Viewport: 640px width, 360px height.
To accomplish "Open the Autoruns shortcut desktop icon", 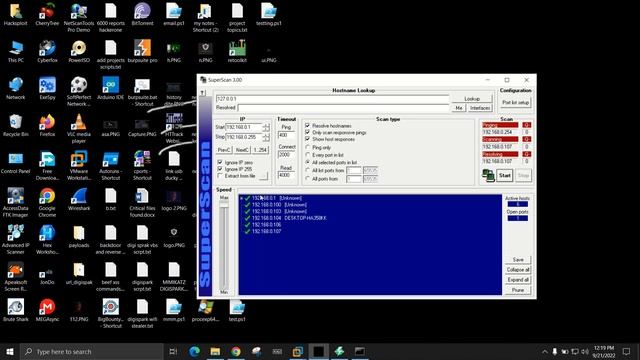I will [x=111, y=165].
